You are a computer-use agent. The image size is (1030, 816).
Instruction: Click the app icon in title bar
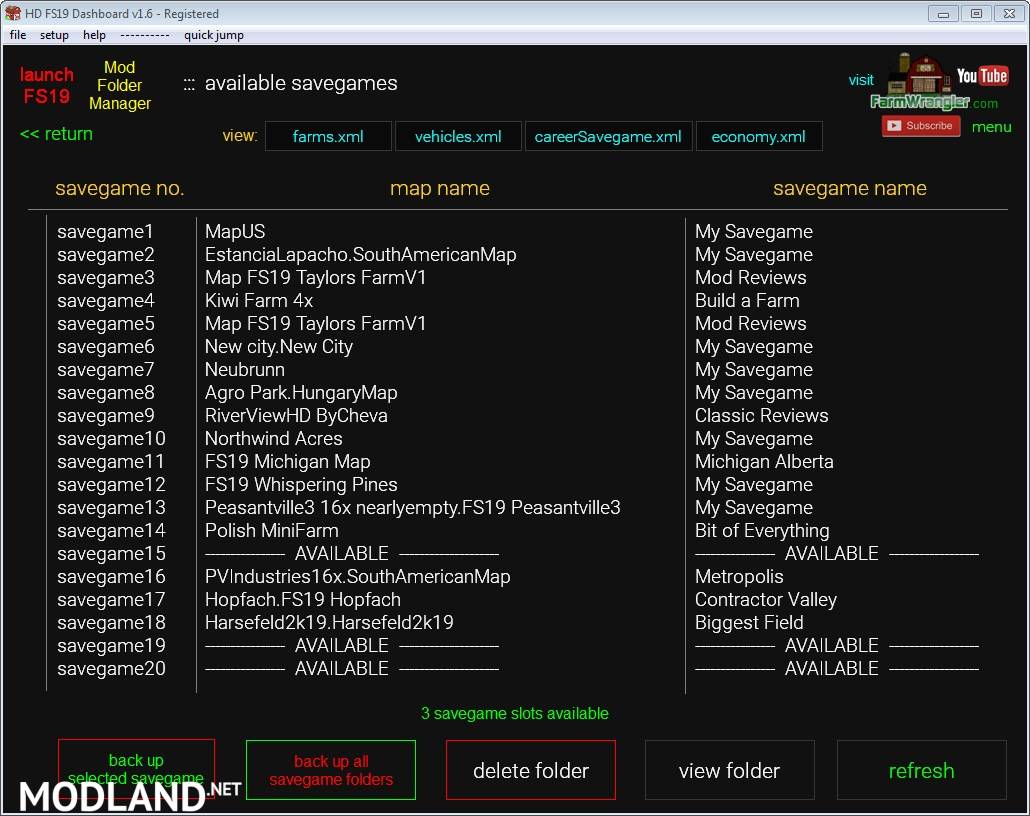point(12,14)
